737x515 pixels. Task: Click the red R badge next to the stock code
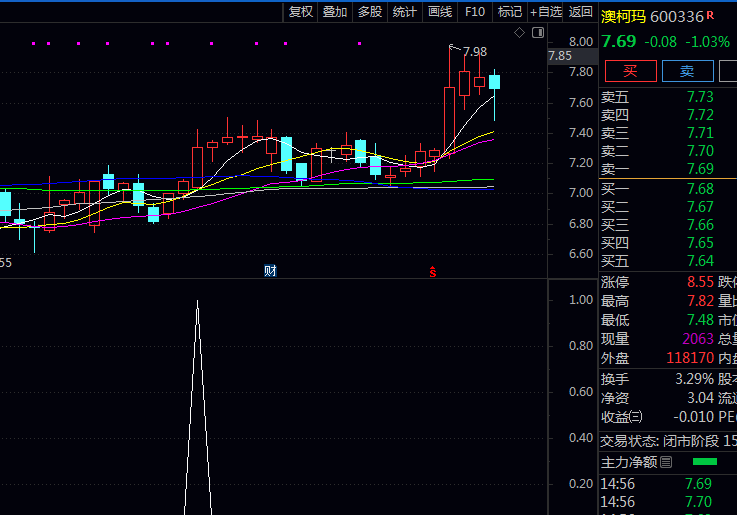pyautogui.click(x=710, y=15)
